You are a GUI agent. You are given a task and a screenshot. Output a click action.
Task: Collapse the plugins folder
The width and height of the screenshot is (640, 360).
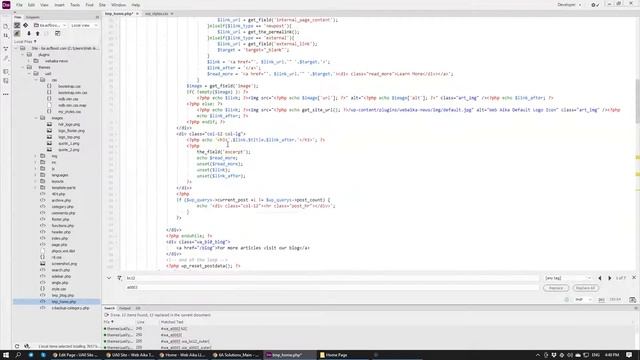(x=22, y=54)
